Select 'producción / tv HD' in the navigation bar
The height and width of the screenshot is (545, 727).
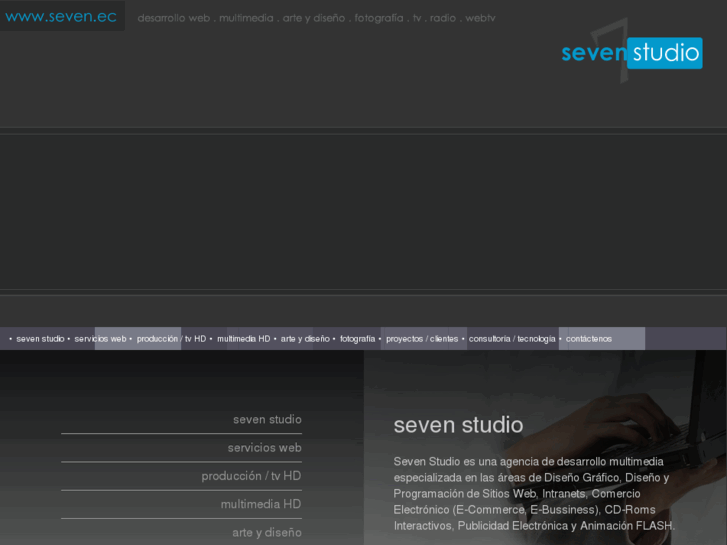pyautogui.click(x=171, y=339)
